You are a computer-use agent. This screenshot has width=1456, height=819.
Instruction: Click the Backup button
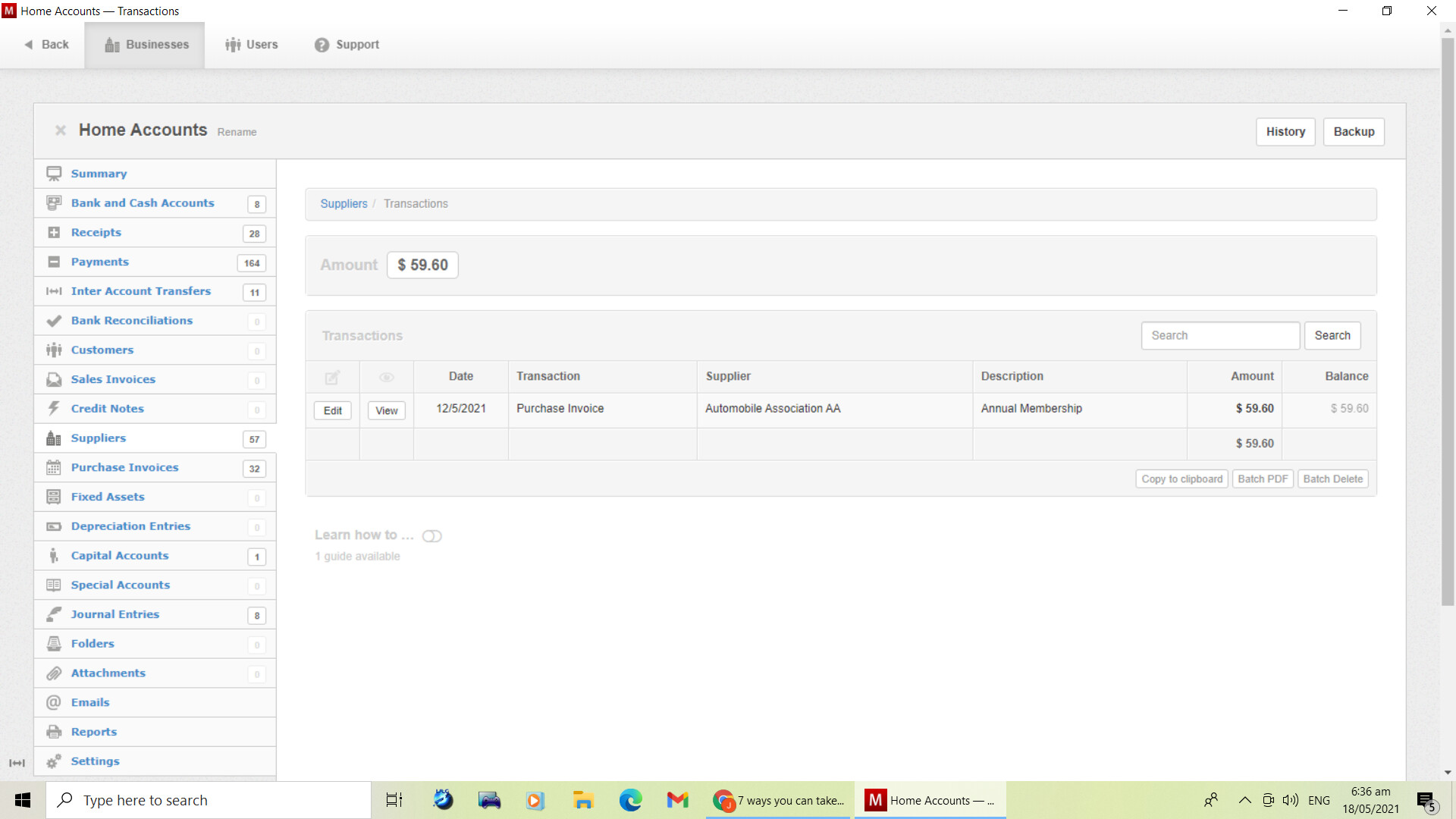coord(1354,132)
